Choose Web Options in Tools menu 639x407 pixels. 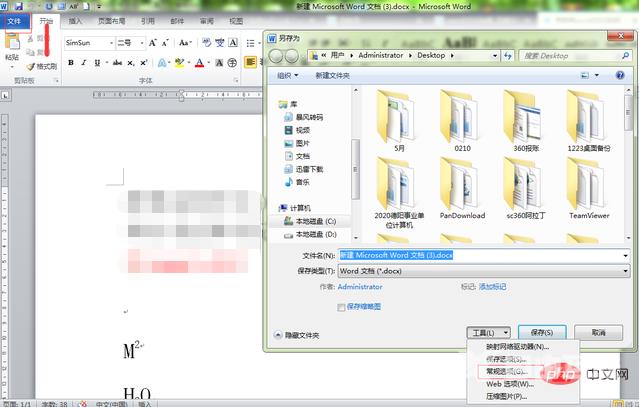pyautogui.click(x=510, y=383)
